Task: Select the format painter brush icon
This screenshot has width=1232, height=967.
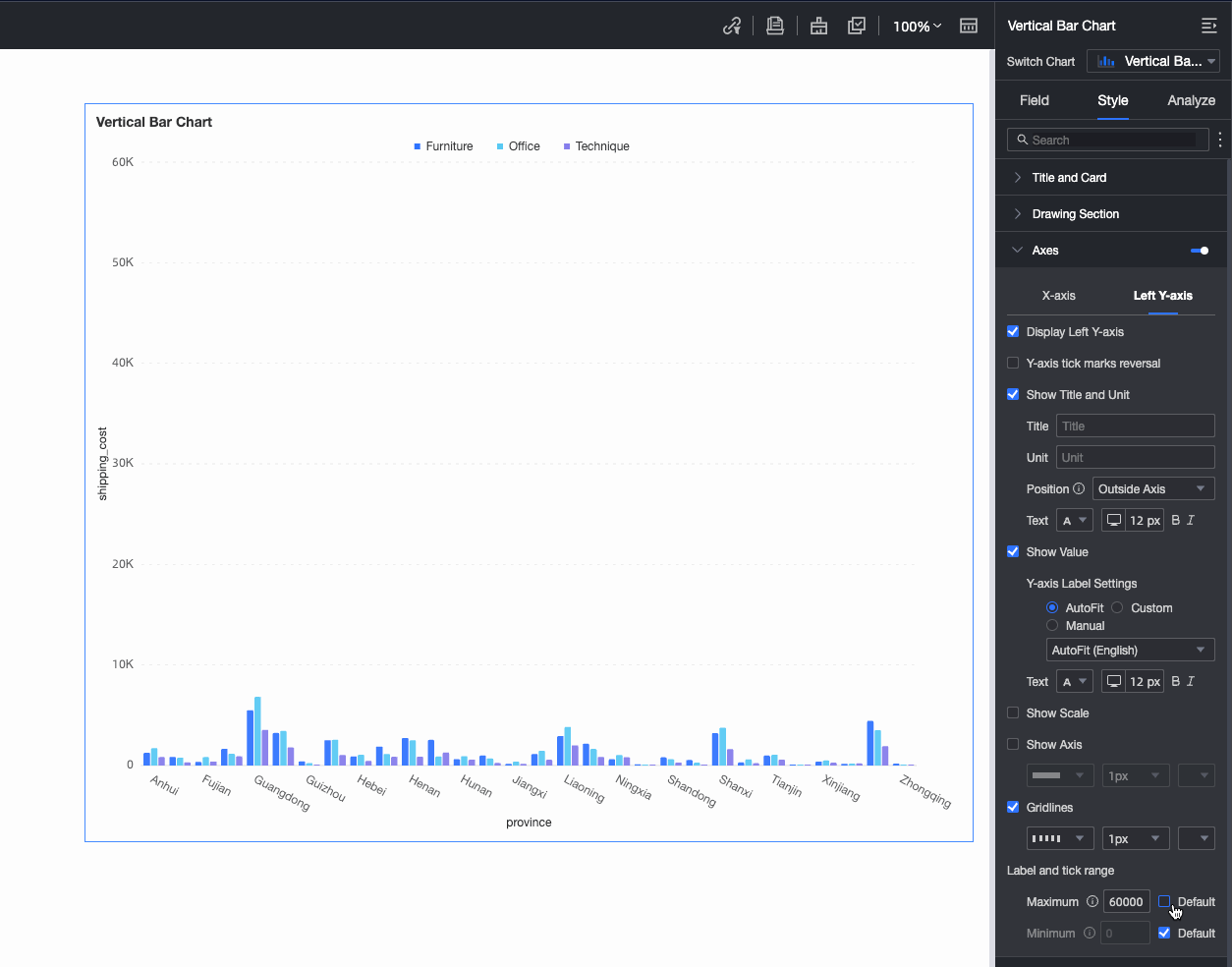Action: pos(818,26)
